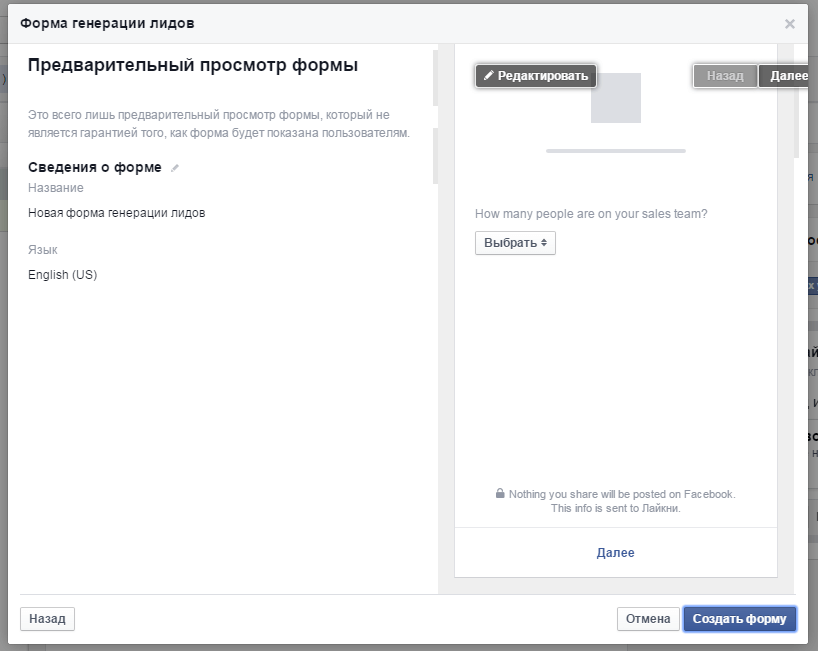The width and height of the screenshot is (818, 651).
Task: Click the Предварительный просмотр формы heading
Action: pyautogui.click(x=193, y=66)
